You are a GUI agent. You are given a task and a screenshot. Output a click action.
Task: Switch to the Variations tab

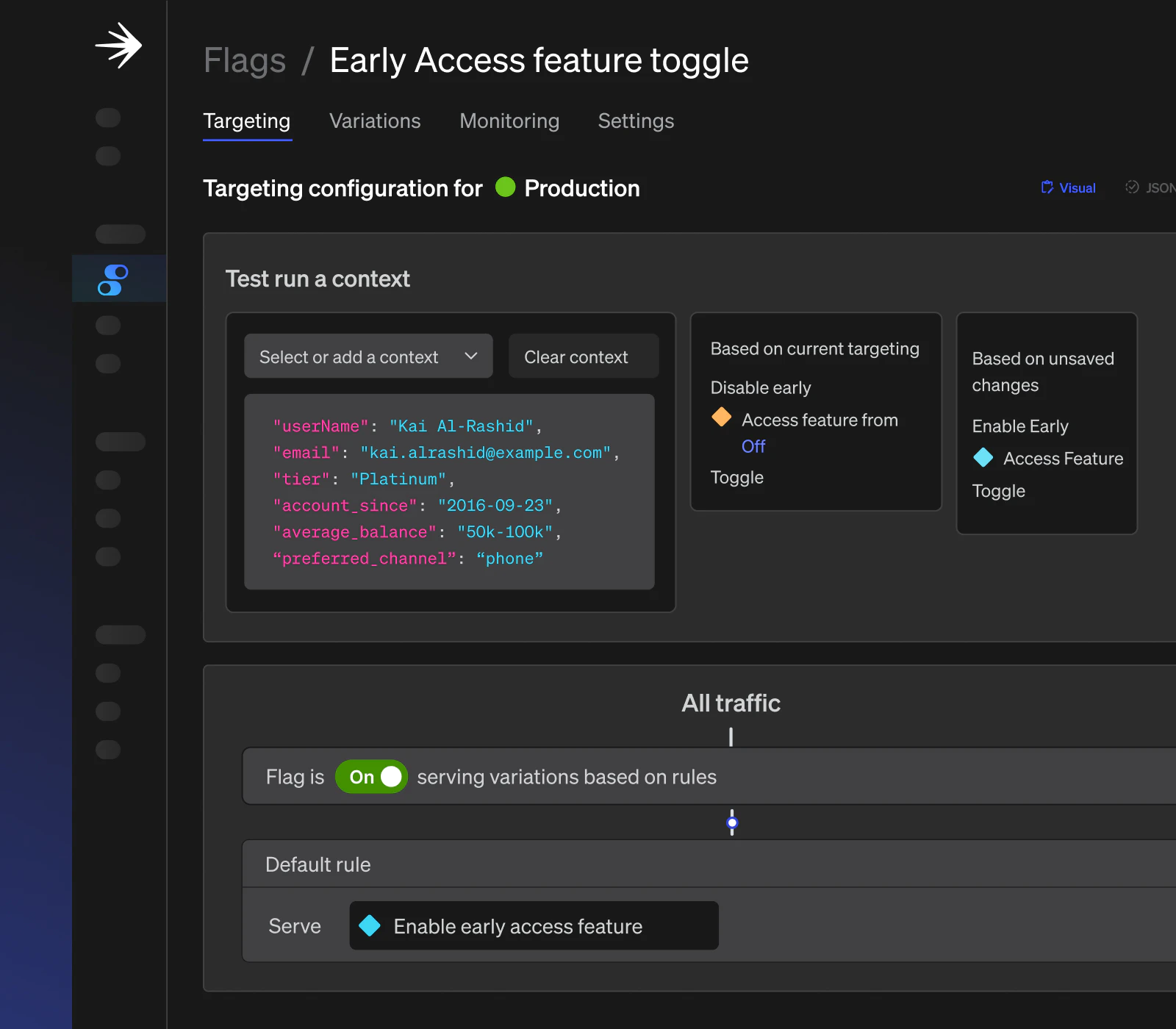coord(375,121)
